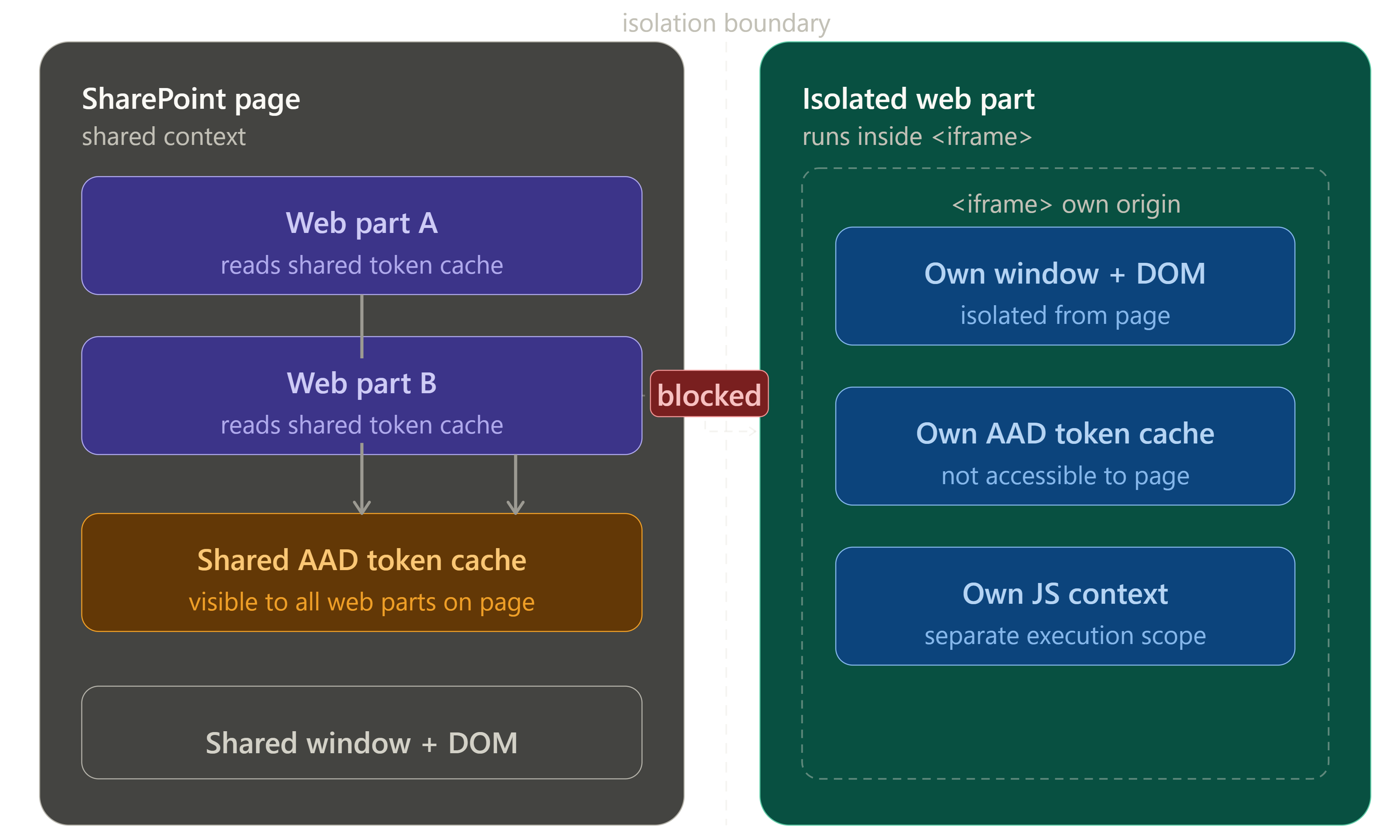The width and height of the screenshot is (1400, 840).
Task: Click the '<iframe> own origin' label
Action: point(1065,204)
